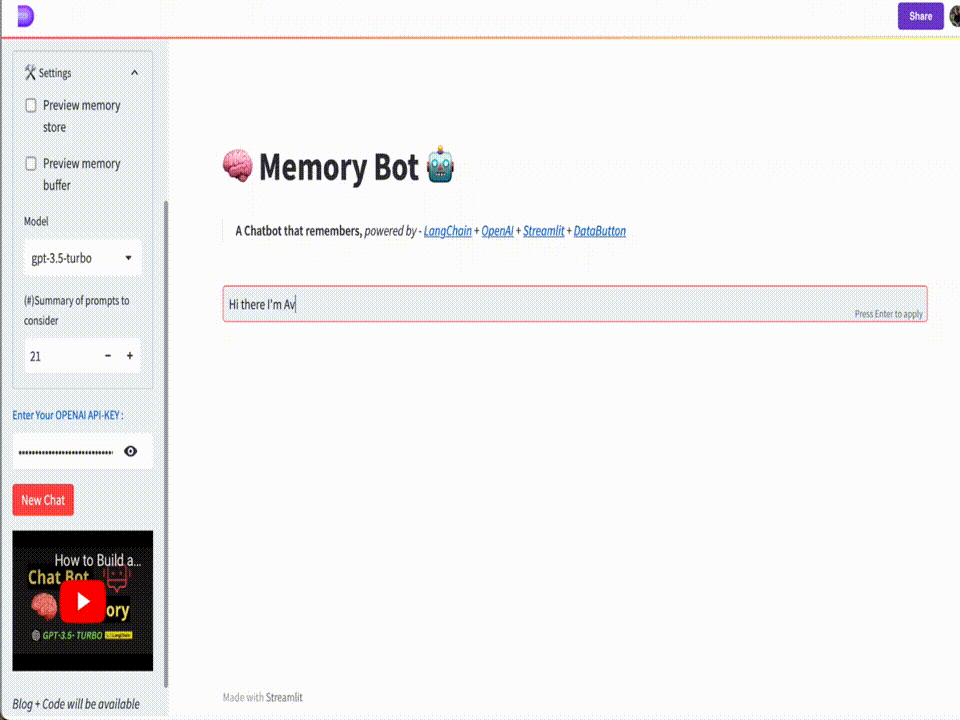
Task: Open the Streamlit link in subtitle
Action: [544, 231]
